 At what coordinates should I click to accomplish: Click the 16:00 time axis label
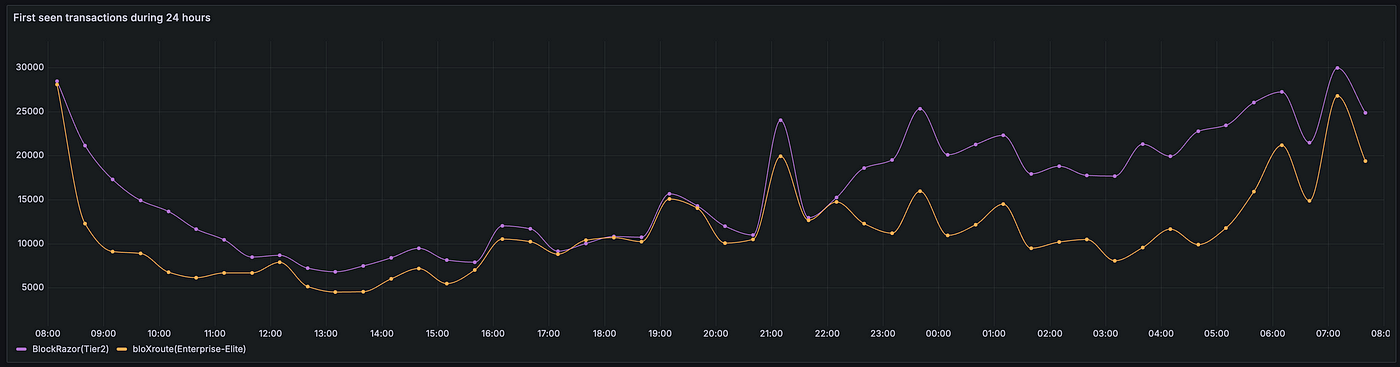tap(492, 333)
